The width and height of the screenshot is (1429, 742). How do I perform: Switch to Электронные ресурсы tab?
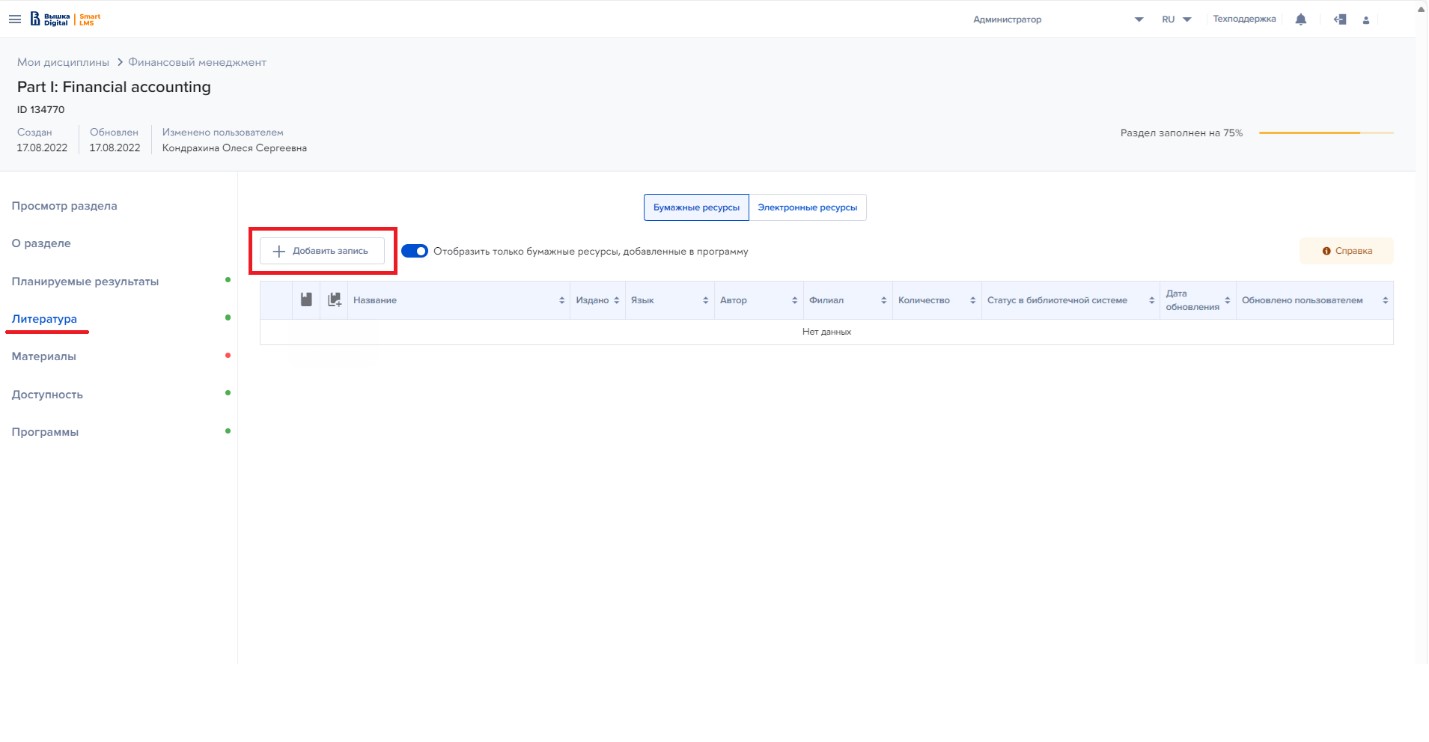point(807,207)
